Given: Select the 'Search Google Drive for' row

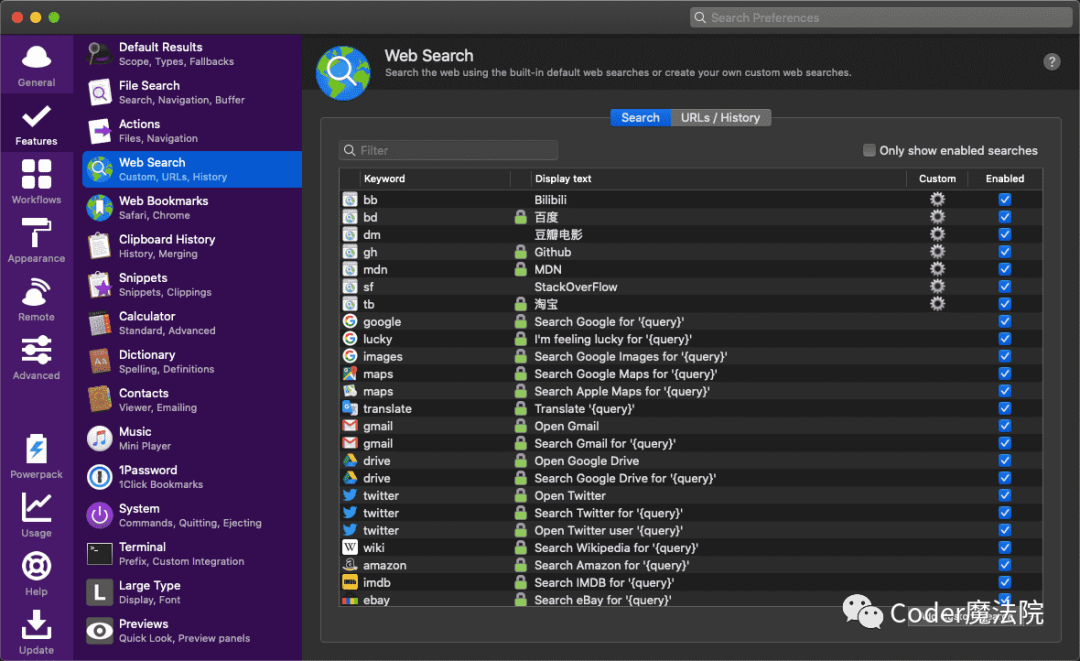Looking at the screenshot, I should tap(691, 478).
